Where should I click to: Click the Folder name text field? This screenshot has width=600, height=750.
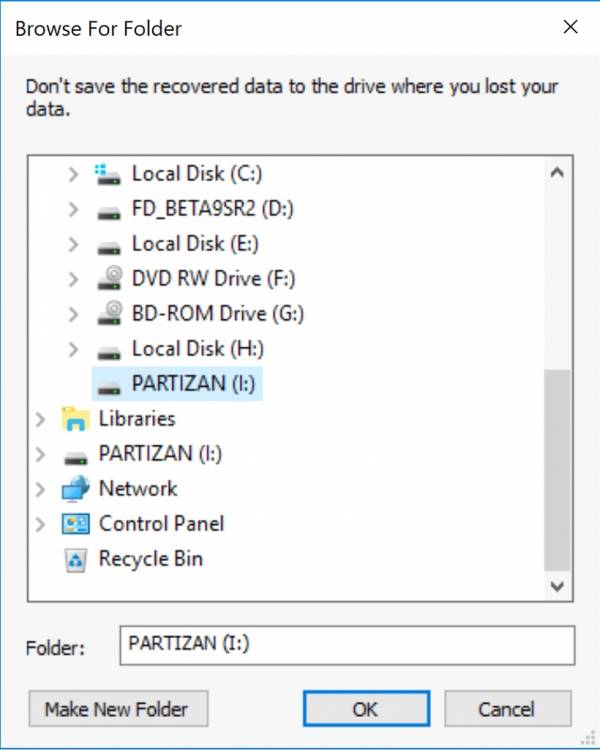346,645
